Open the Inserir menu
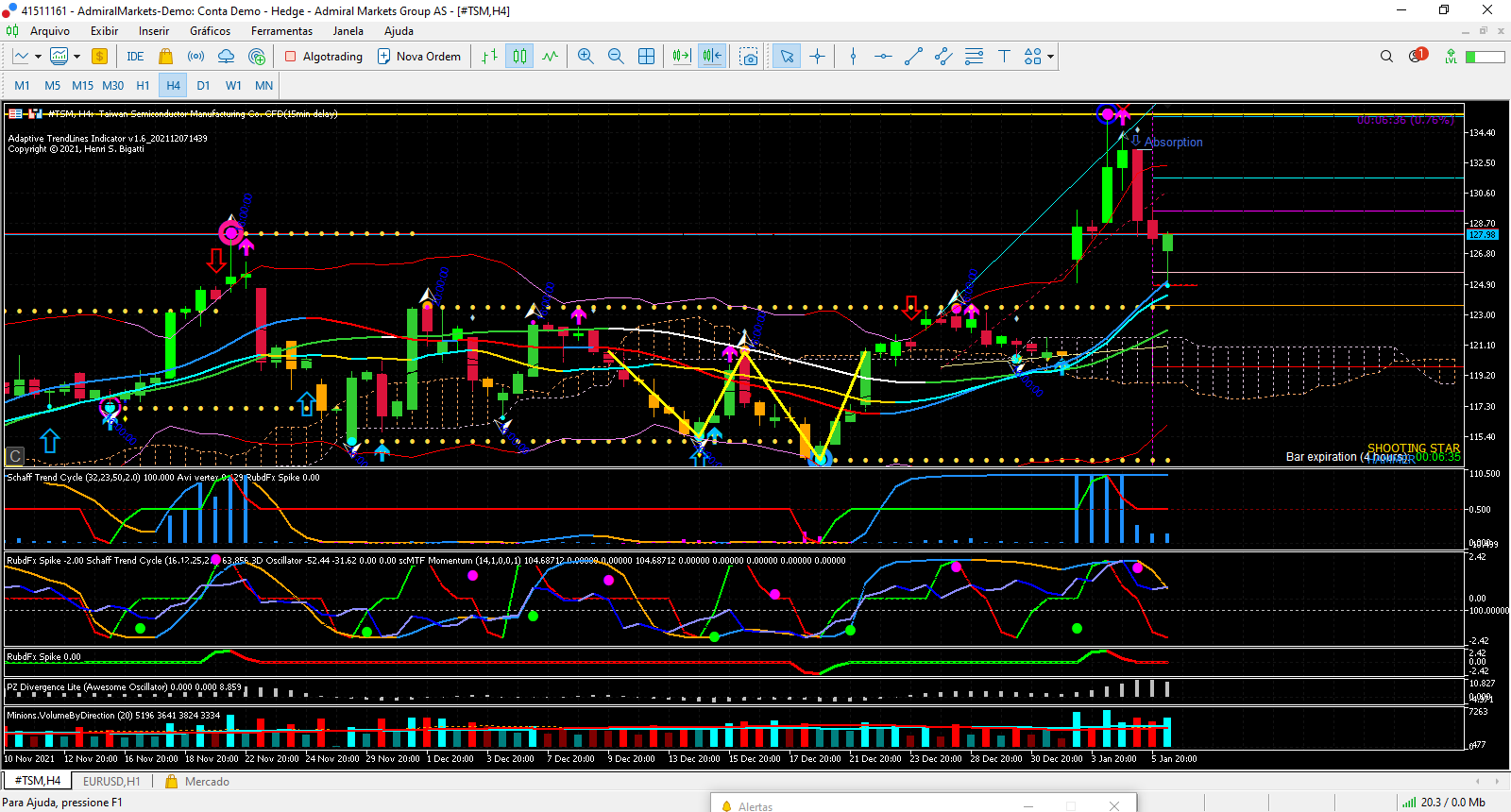This screenshot has width=1511, height=812. click(154, 31)
